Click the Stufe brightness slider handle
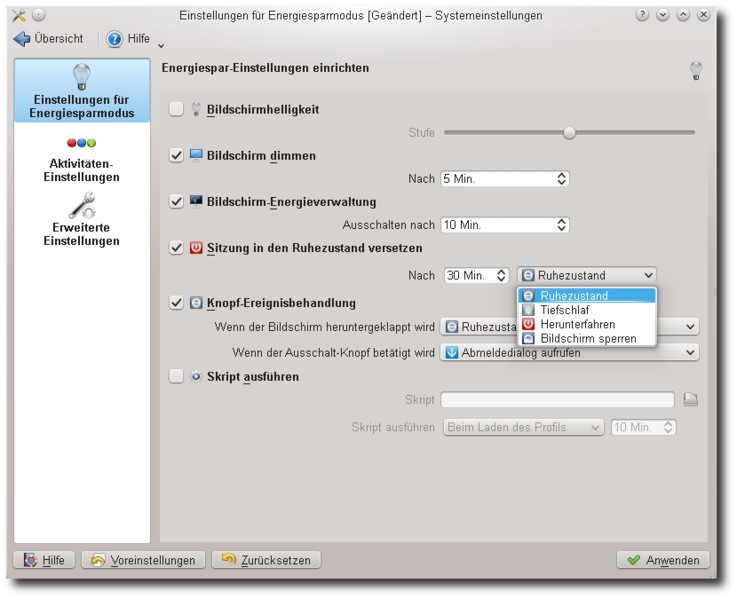The image size is (737, 599). (569, 133)
